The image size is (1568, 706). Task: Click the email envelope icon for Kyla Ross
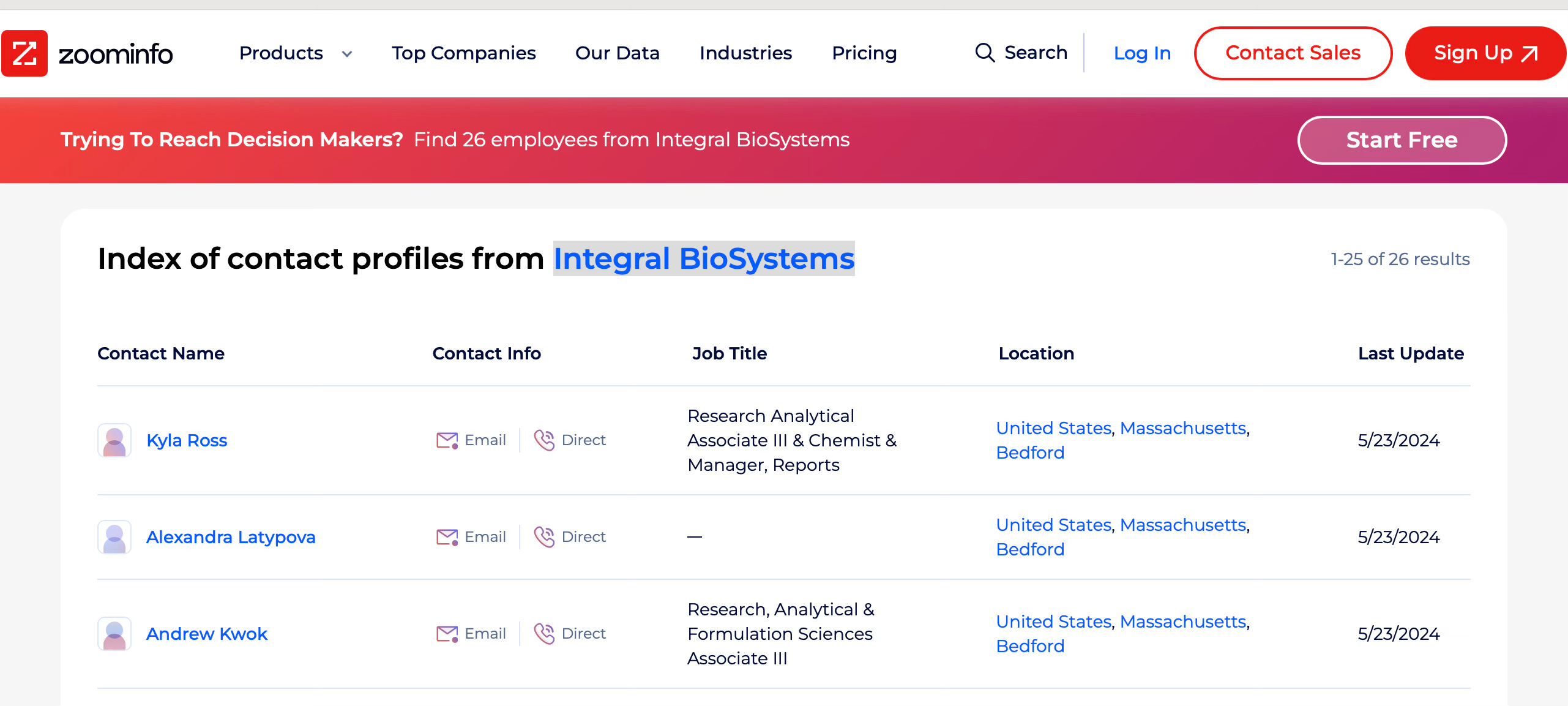[x=447, y=440]
